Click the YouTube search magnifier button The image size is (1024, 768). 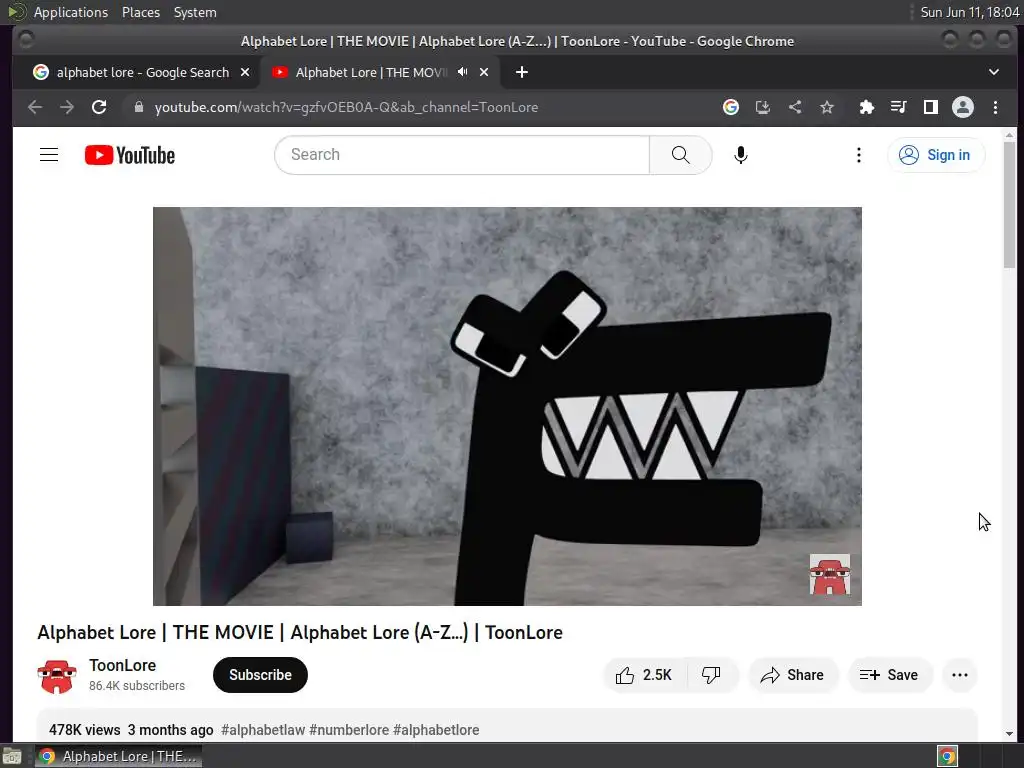tap(680, 155)
